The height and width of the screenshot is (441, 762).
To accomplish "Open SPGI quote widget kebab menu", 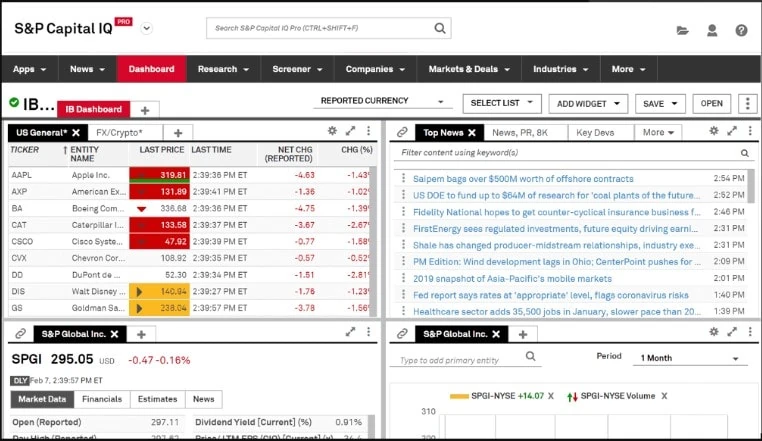I will pyautogui.click(x=368, y=332).
